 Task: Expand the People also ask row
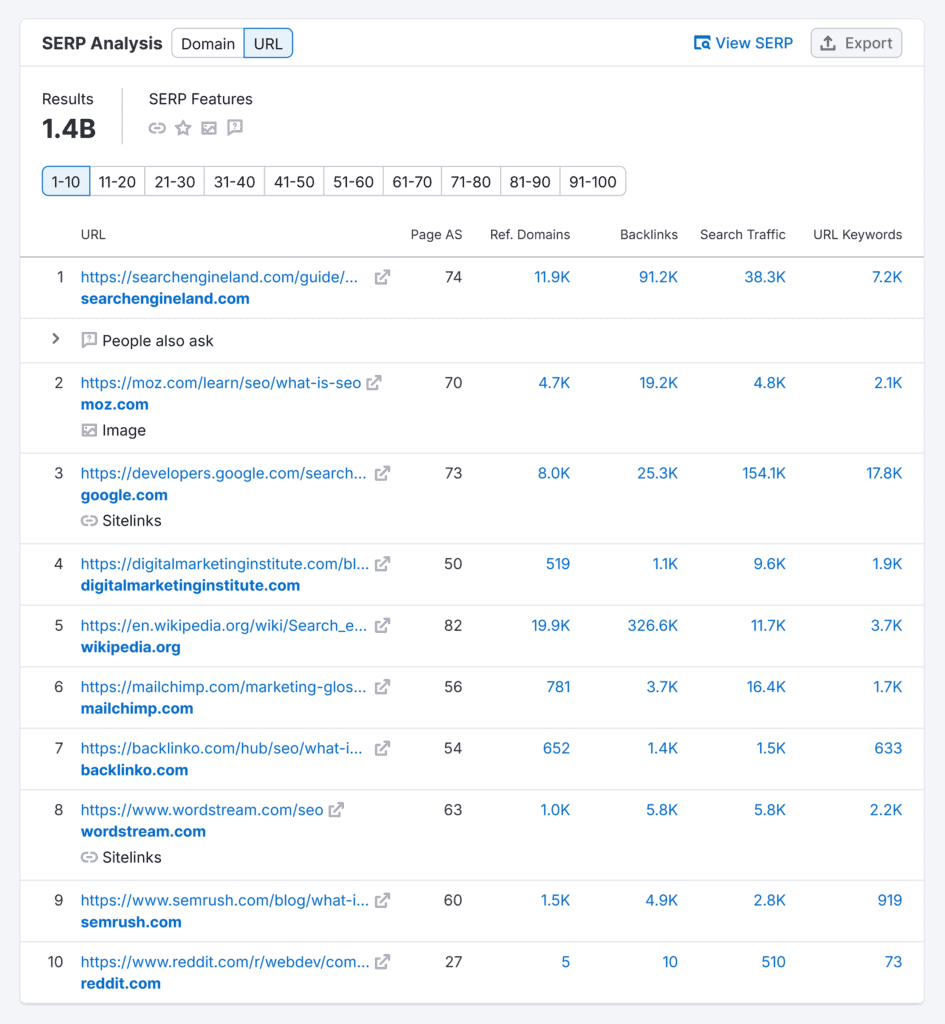(56, 340)
